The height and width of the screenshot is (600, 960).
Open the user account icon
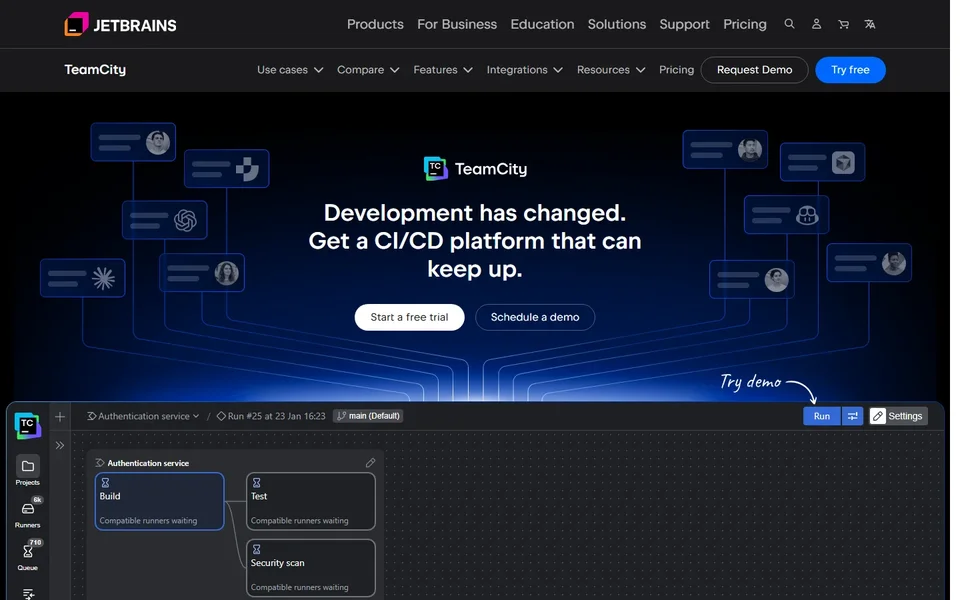816,24
